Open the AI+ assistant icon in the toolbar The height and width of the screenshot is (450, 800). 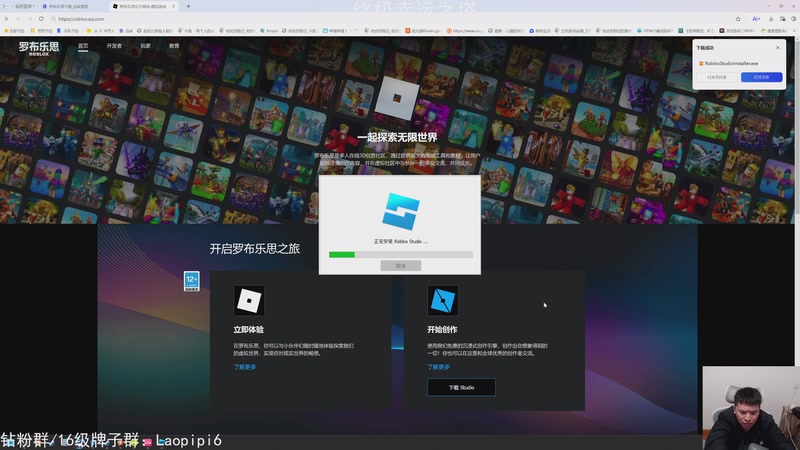756,19
